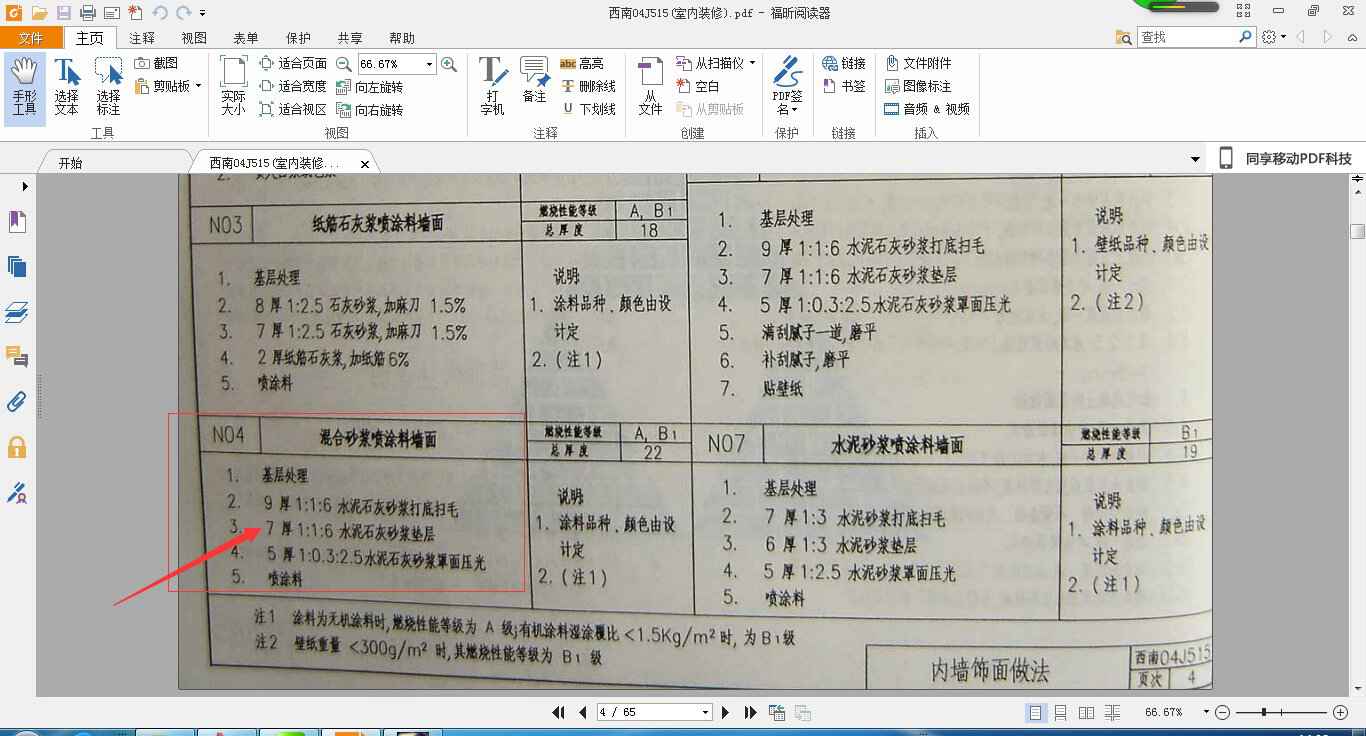1366x736 pixels.
Task: Switch to the View (视图) ribbon tab
Action: pyautogui.click(x=194, y=38)
